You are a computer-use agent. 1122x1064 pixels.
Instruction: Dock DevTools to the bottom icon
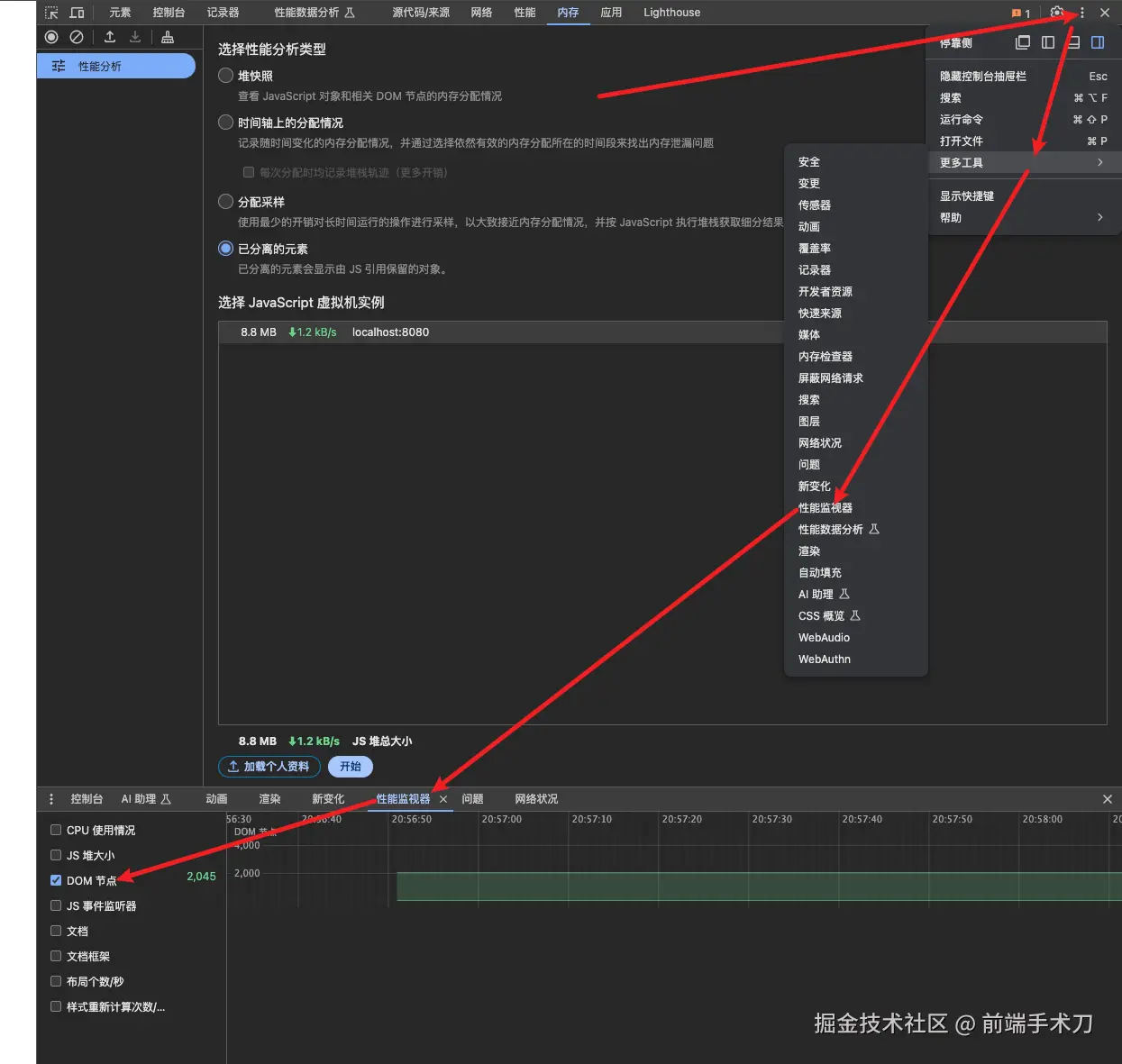[1073, 42]
